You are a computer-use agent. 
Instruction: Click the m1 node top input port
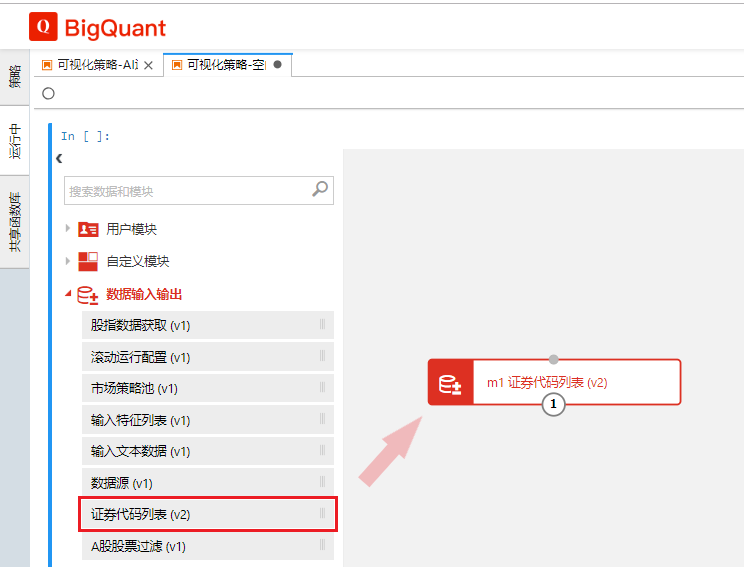tap(553, 359)
